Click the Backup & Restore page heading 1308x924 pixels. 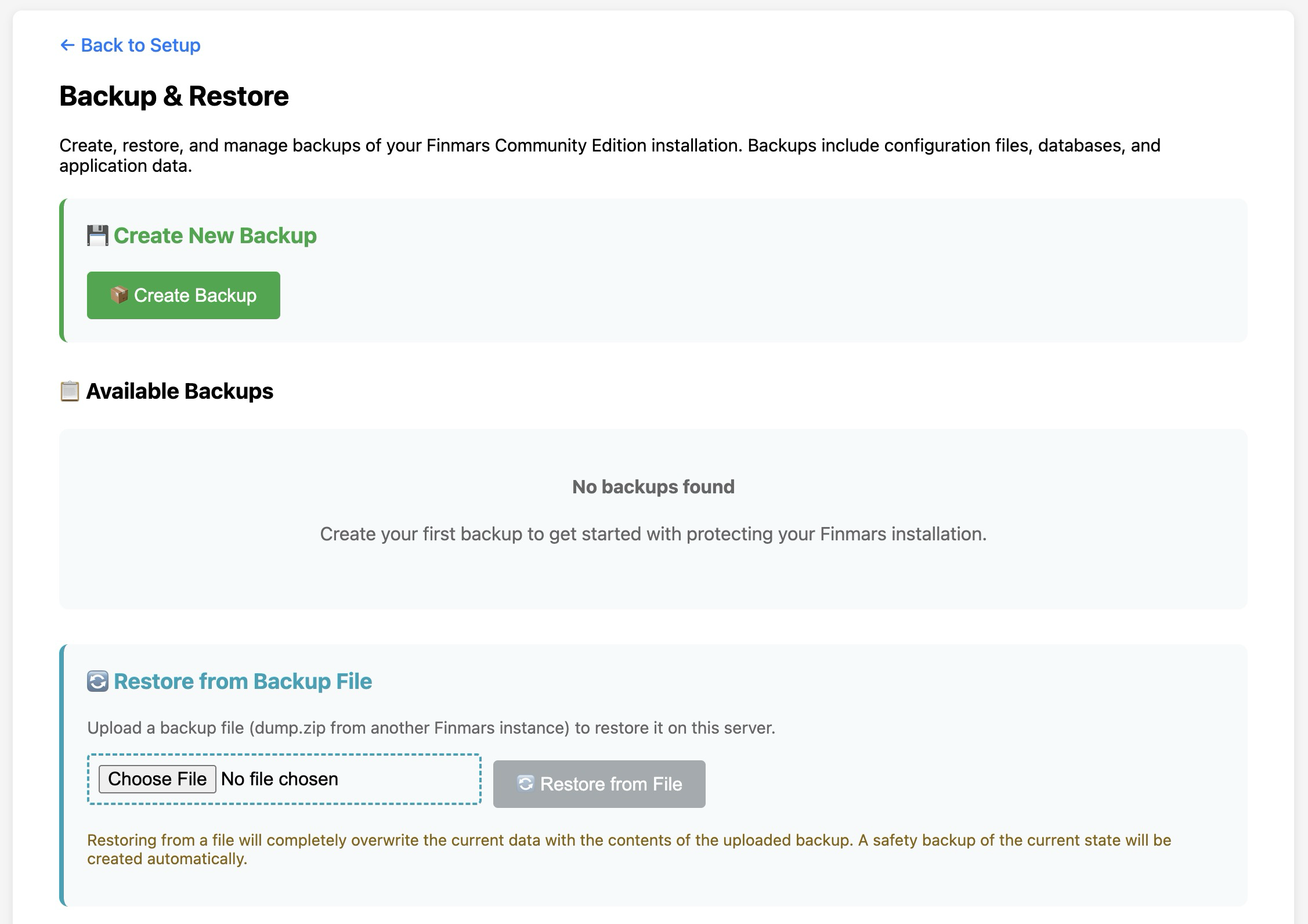(x=174, y=96)
